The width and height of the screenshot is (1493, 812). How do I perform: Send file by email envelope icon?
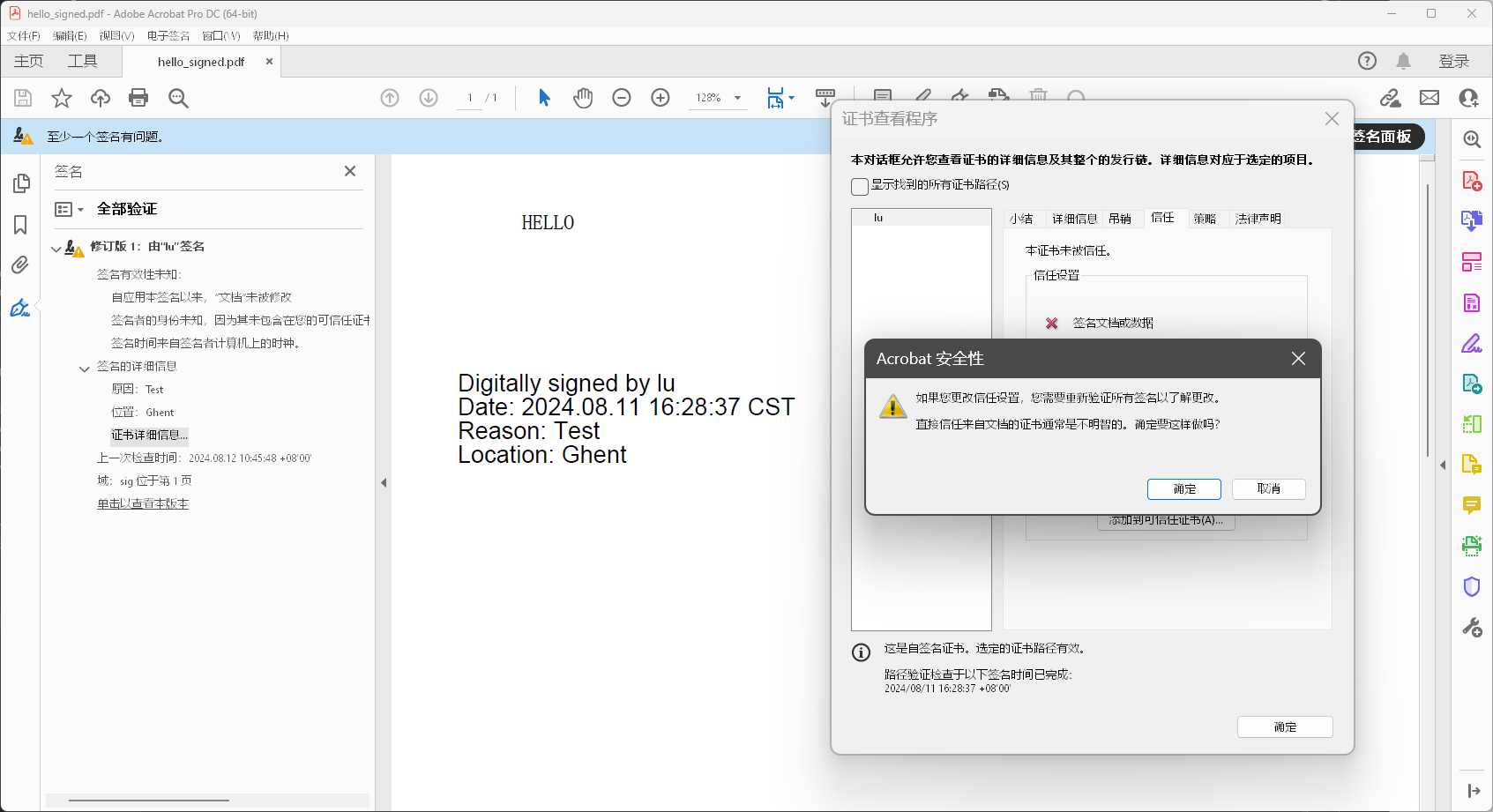(x=1430, y=98)
